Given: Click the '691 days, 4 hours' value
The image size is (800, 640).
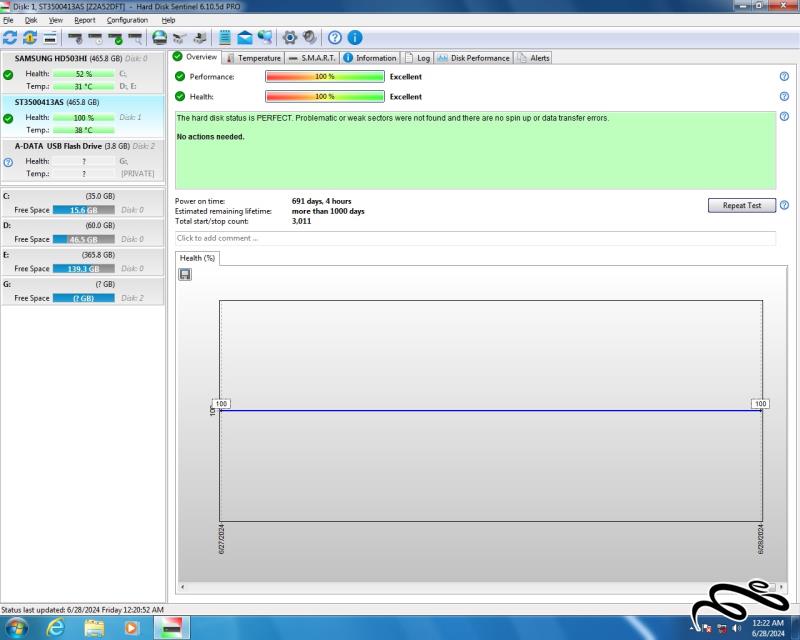Looking at the screenshot, I should [321, 201].
